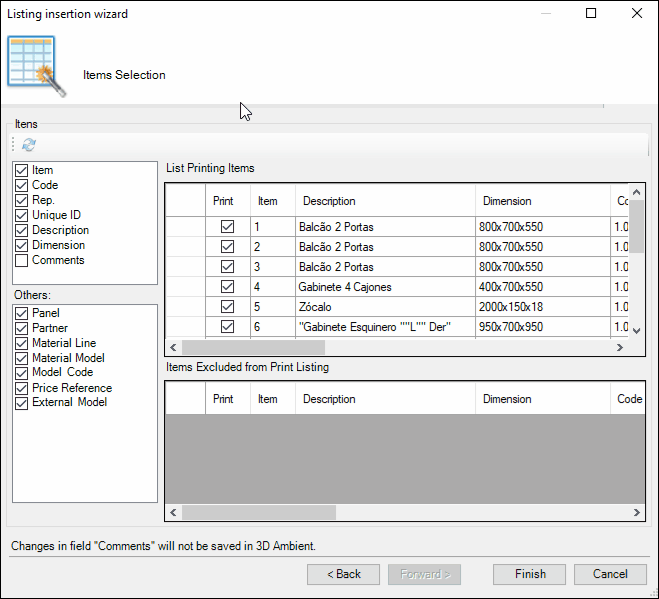Click right arrow of excluded list scrollbar
Viewport: 659px width, 599px height.
pyautogui.click(x=636, y=512)
